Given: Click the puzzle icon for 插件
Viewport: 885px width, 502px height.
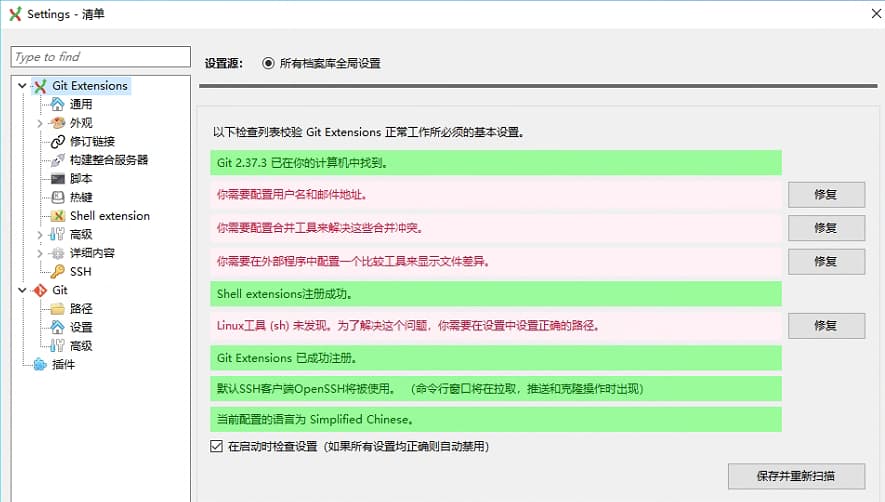Looking at the screenshot, I should (x=40, y=364).
